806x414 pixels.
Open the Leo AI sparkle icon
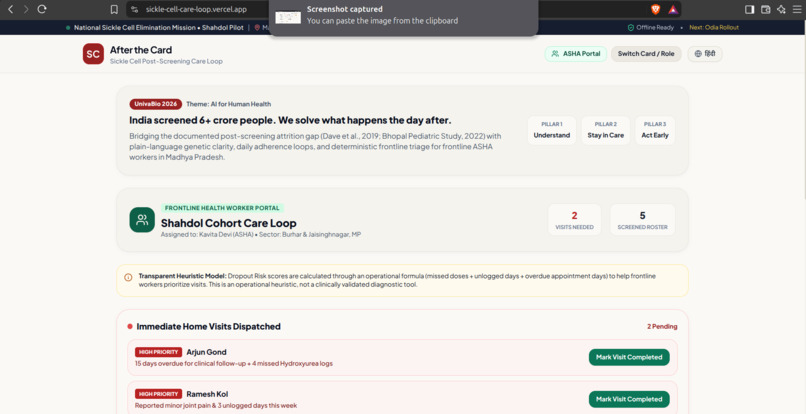(781, 9)
